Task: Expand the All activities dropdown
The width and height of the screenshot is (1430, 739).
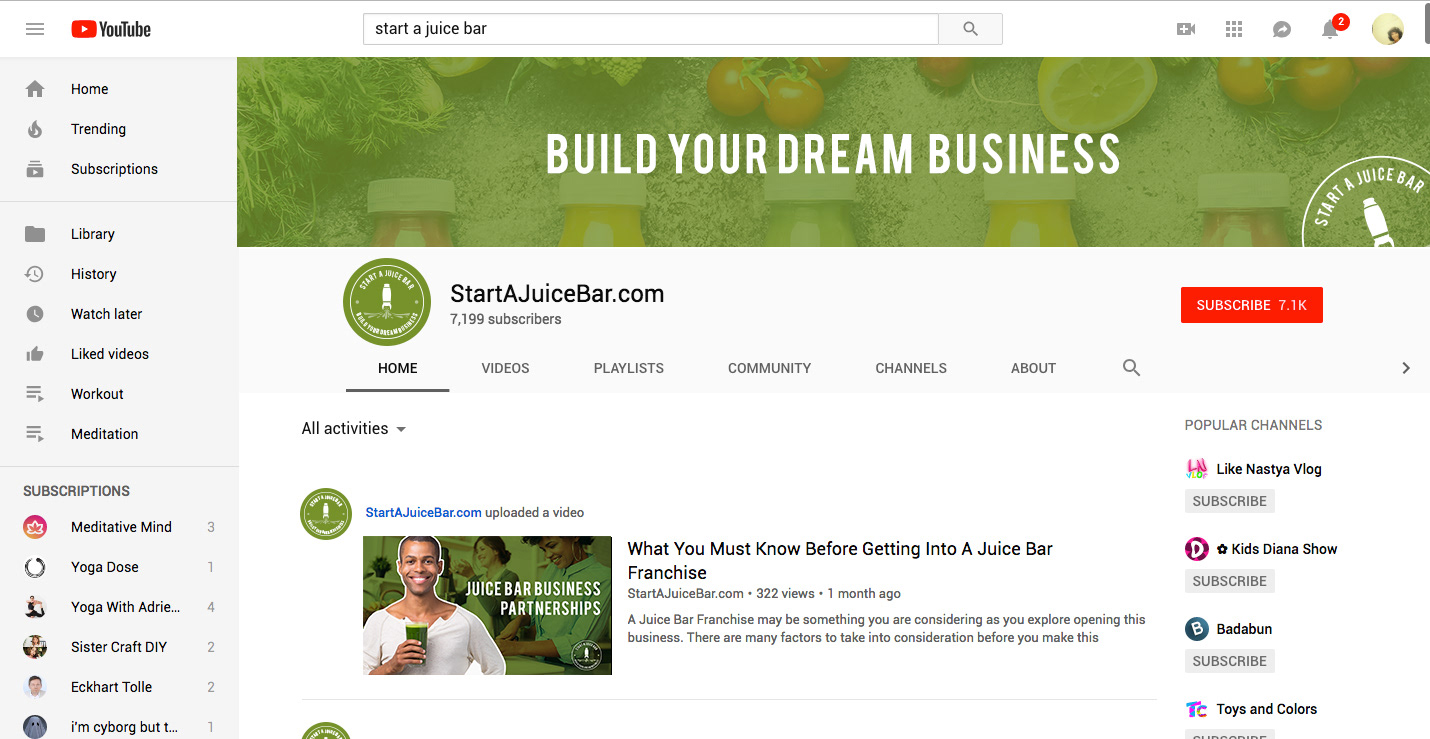Action: (354, 429)
